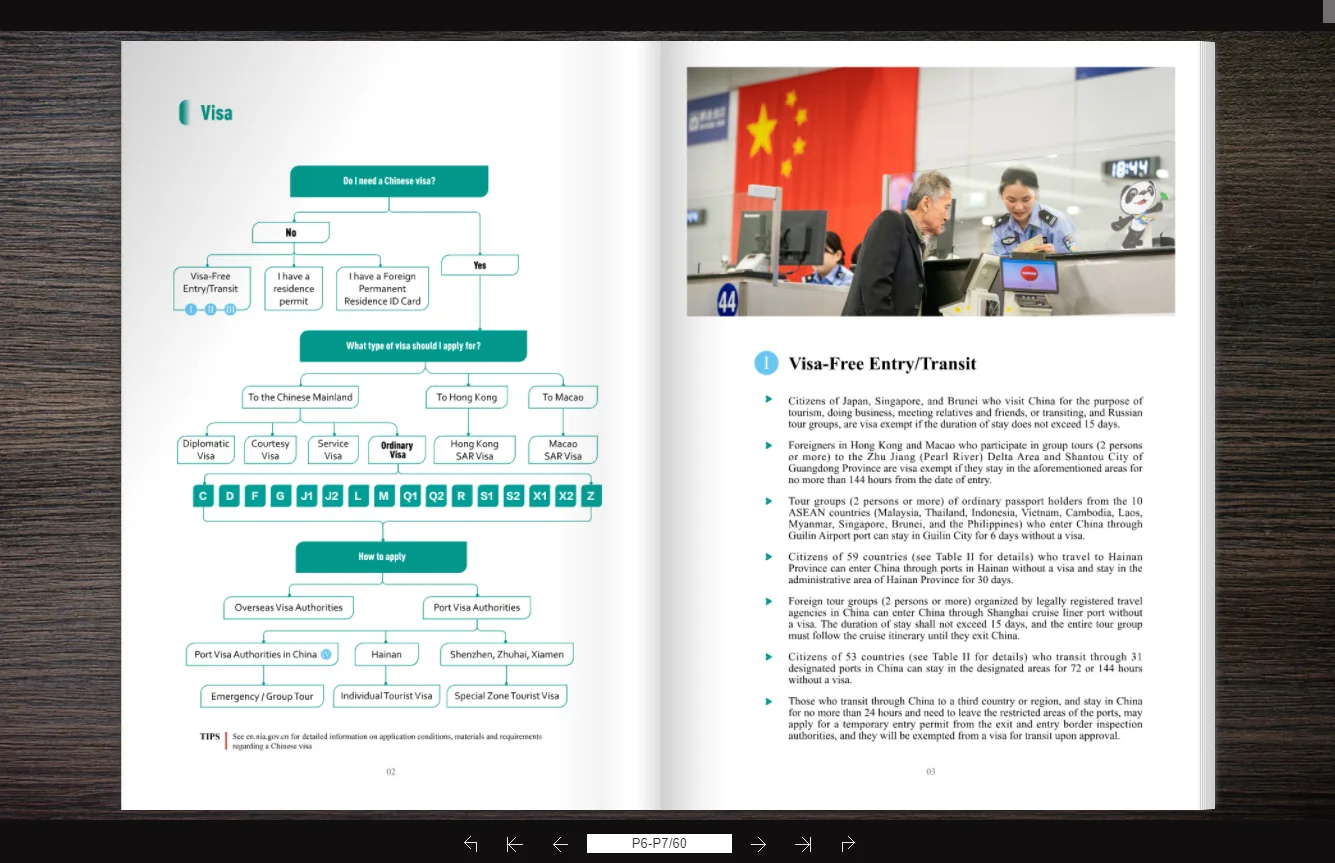Jump to the first page of the flipbook
Image resolution: width=1335 pixels, height=863 pixels.
[514, 844]
